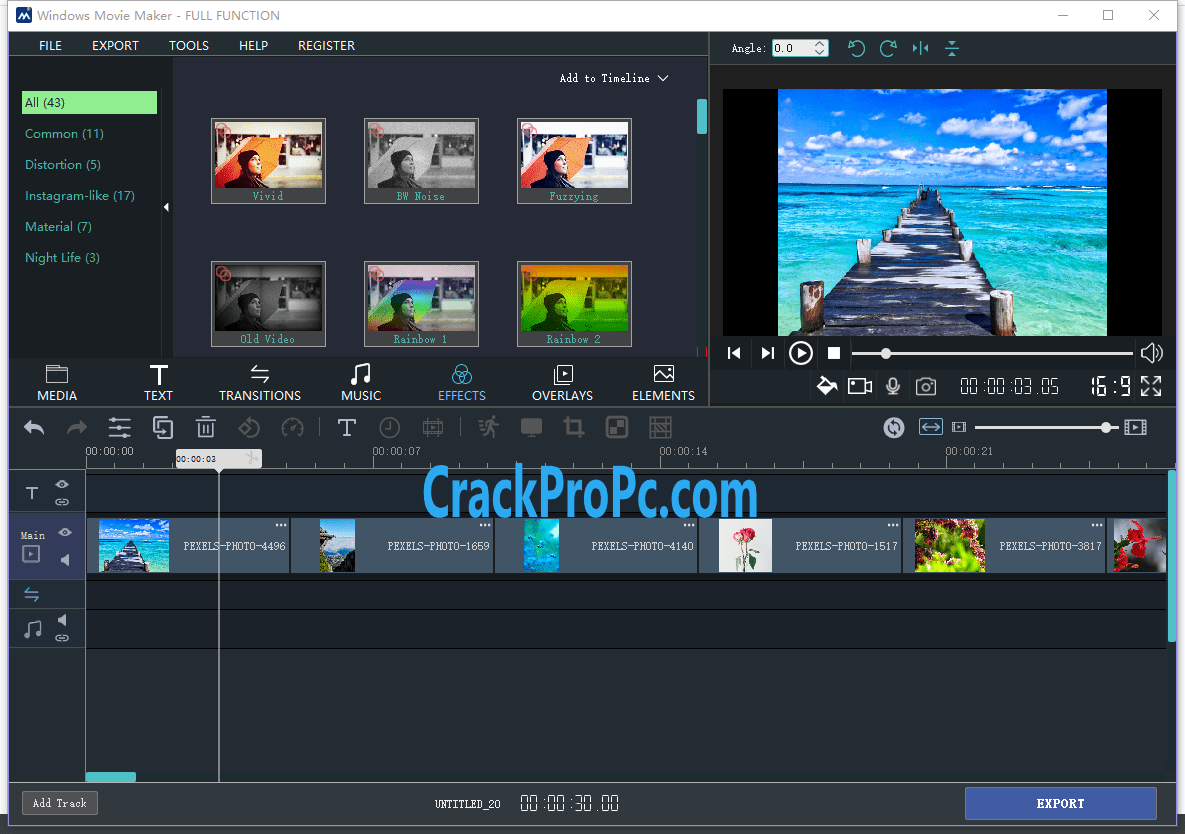This screenshot has width=1185, height=834.
Task: Click the Angle spinner arrows
Action: (820, 48)
